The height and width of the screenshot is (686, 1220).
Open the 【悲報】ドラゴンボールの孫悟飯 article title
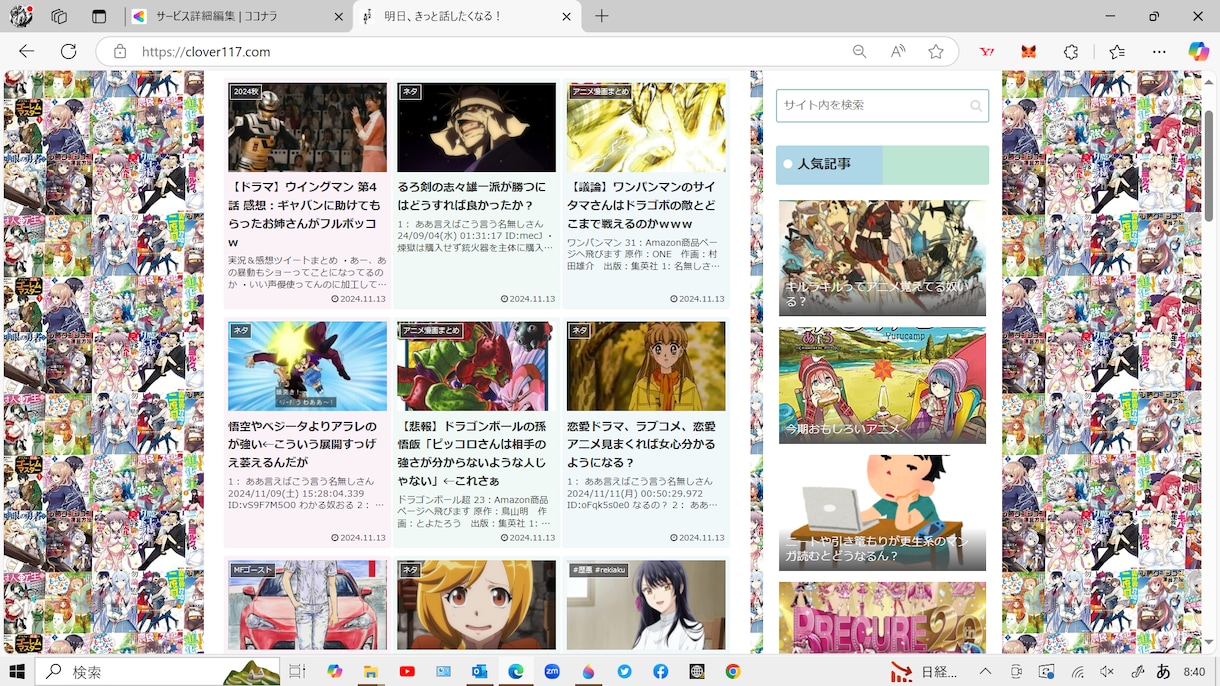(x=473, y=453)
